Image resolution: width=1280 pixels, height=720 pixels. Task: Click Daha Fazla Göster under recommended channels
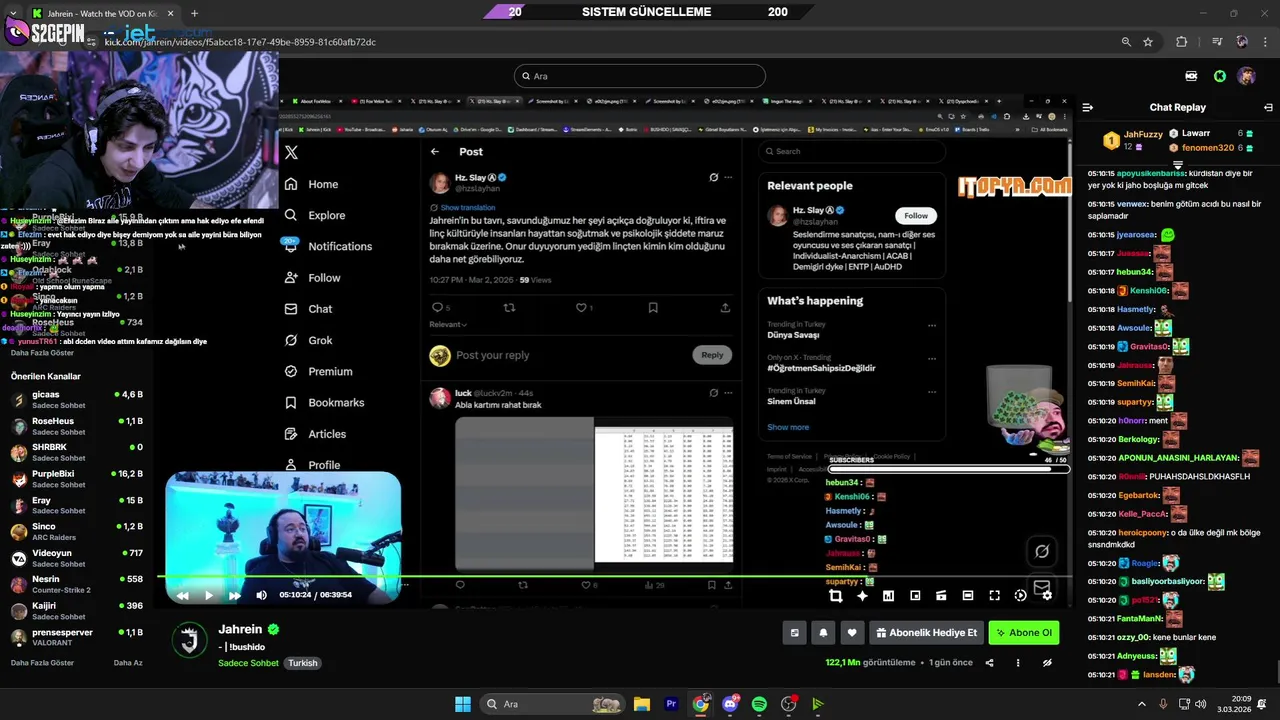click(x=42, y=663)
